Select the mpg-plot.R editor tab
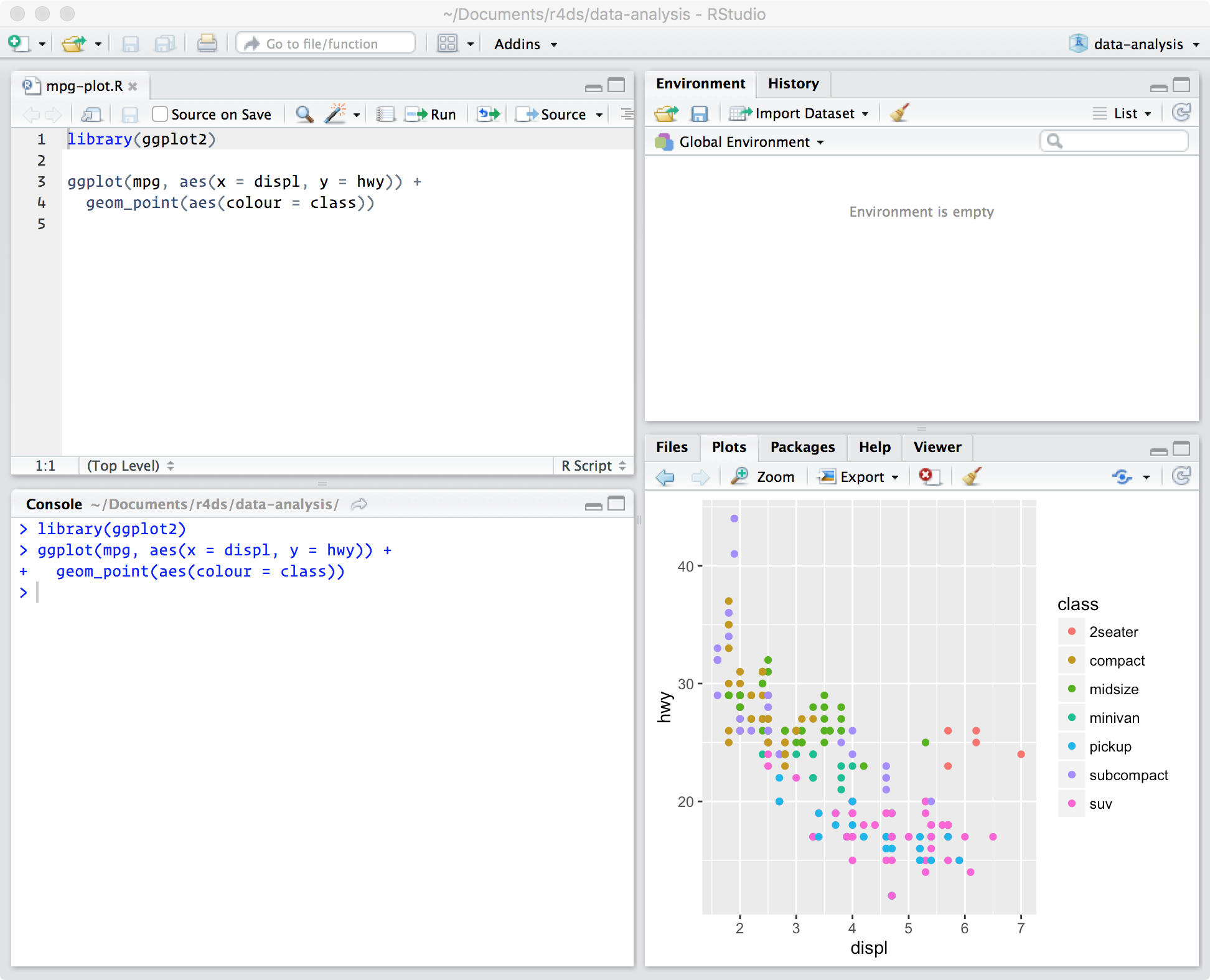 [84, 86]
